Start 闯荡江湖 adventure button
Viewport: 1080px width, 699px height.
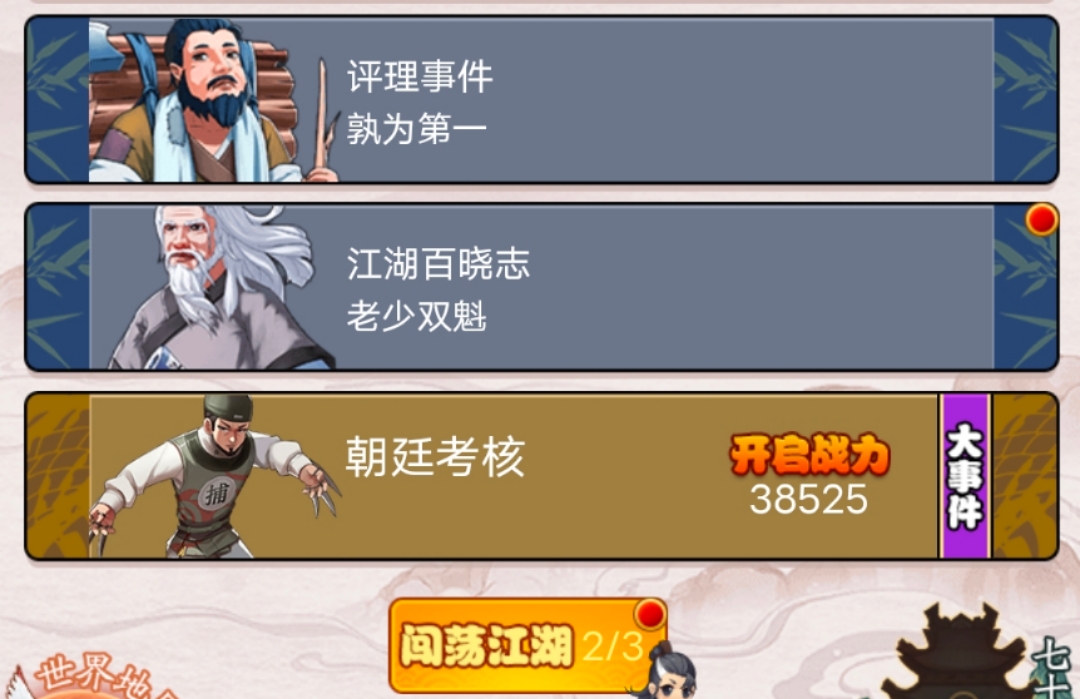(x=527, y=646)
